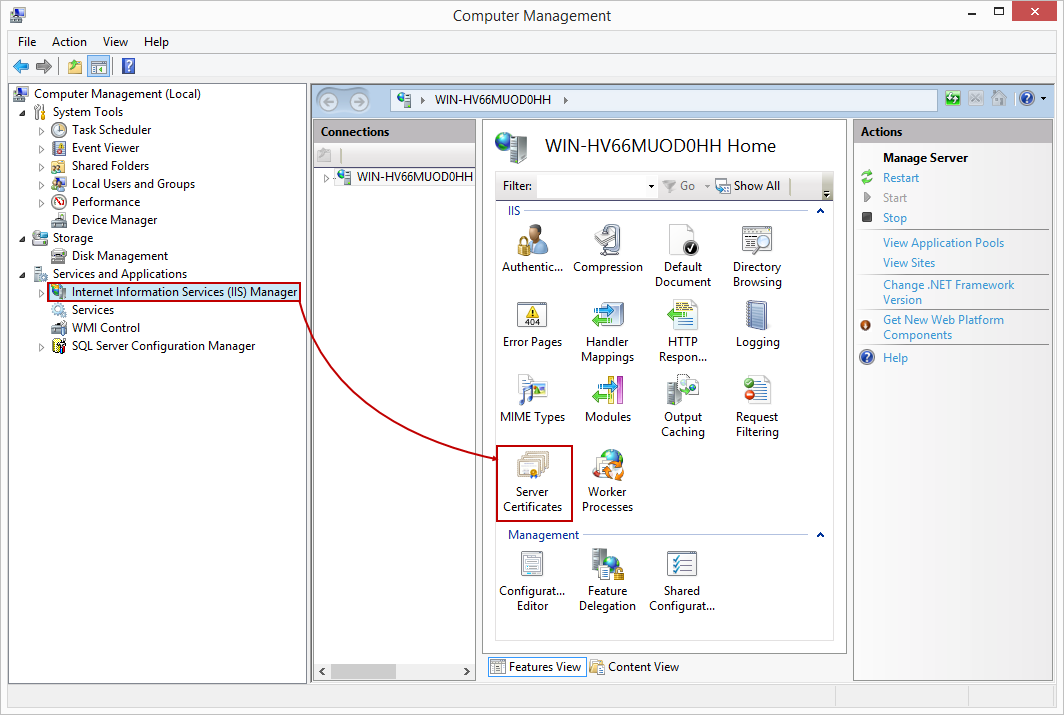Expand the Shared Folders node

tap(41, 166)
